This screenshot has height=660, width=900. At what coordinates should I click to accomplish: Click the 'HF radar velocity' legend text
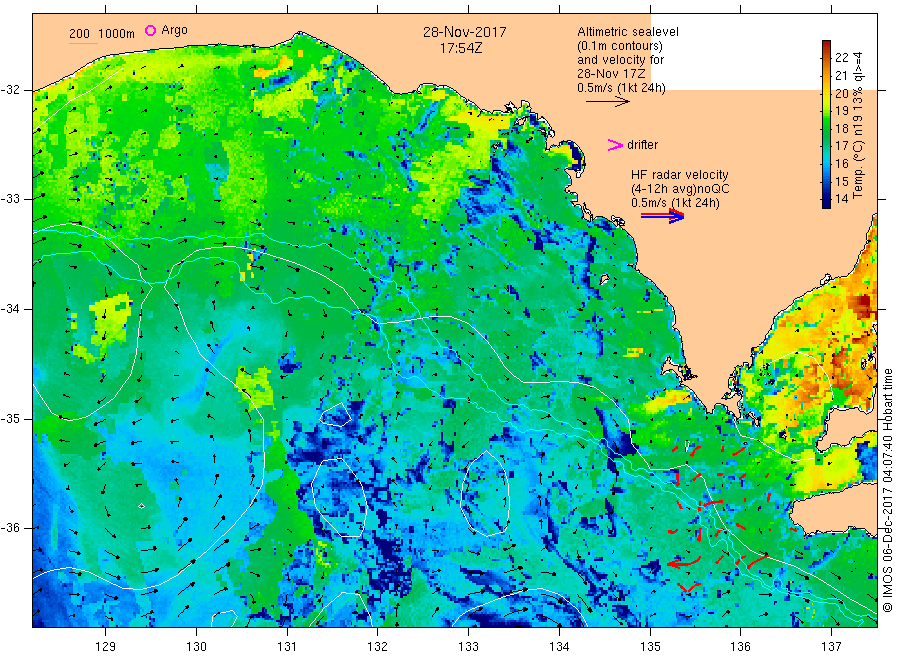point(680,174)
